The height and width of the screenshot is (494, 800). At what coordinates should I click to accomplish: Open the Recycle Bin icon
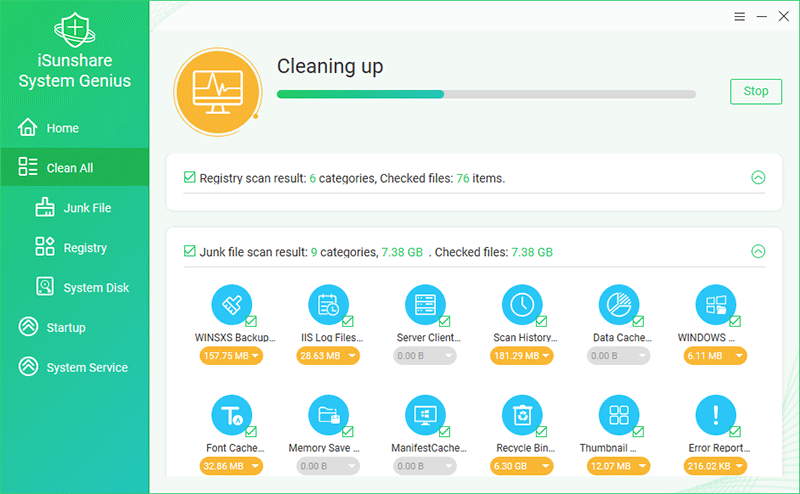click(x=522, y=415)
